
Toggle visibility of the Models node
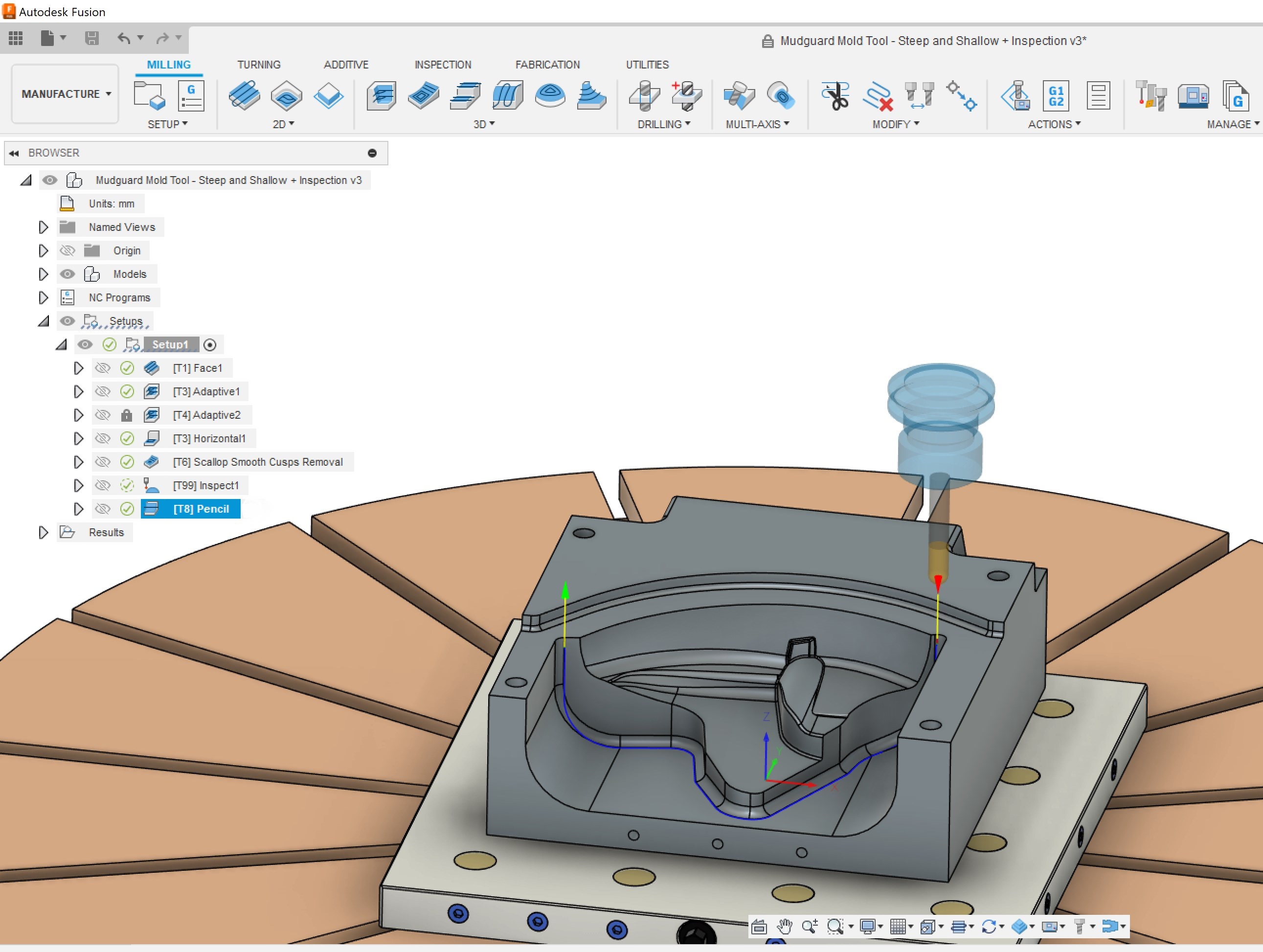(x=68, y=274)
